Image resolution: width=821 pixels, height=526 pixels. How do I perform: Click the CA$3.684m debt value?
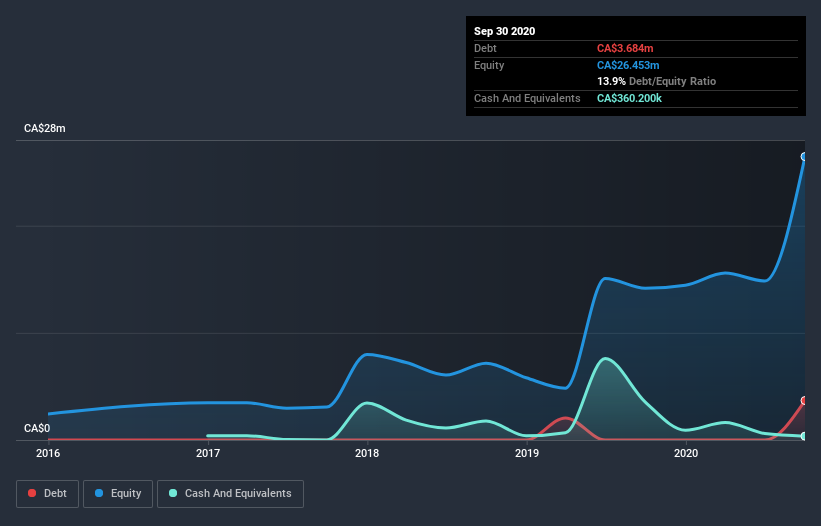[x=625, y=48]
